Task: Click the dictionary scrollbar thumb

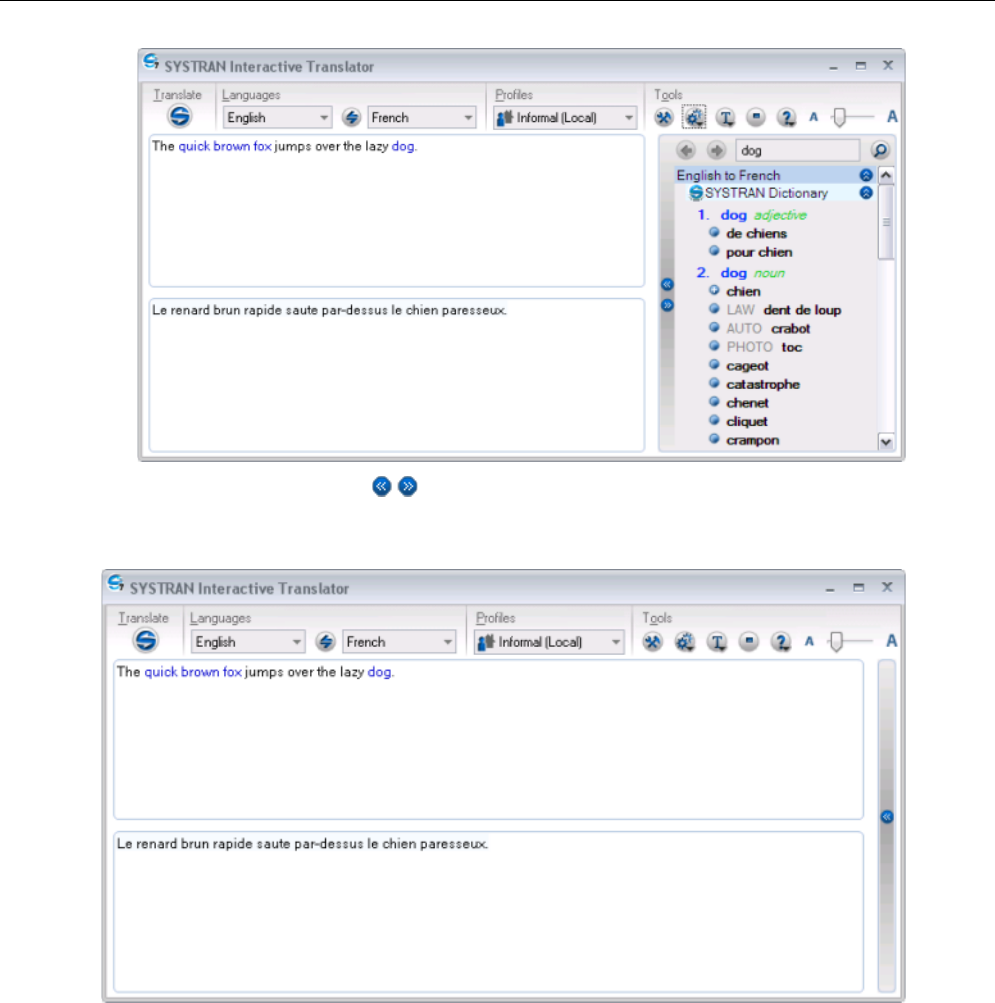Action: [x=886, y=222]
